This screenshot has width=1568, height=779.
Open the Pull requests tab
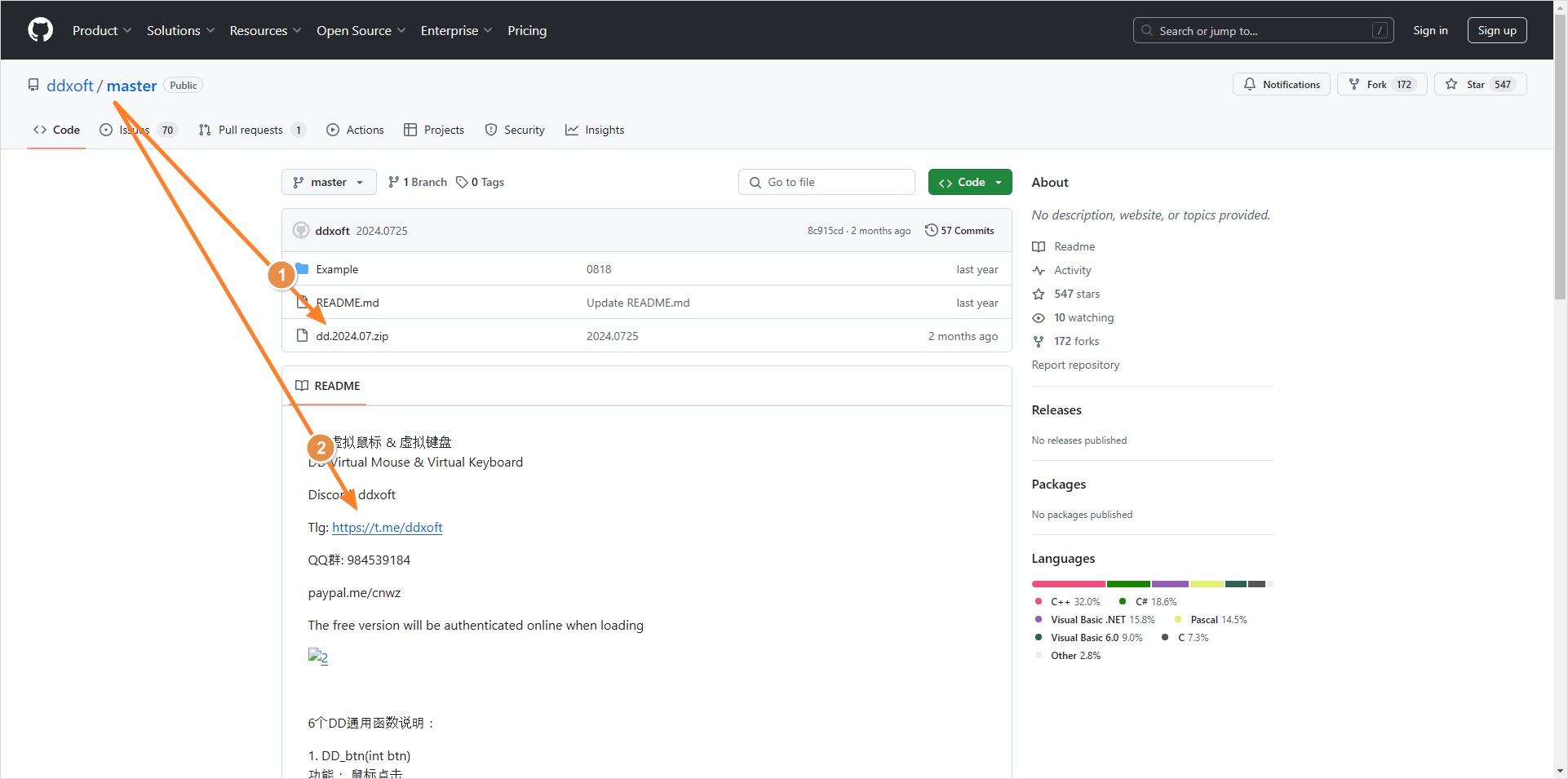252,130
